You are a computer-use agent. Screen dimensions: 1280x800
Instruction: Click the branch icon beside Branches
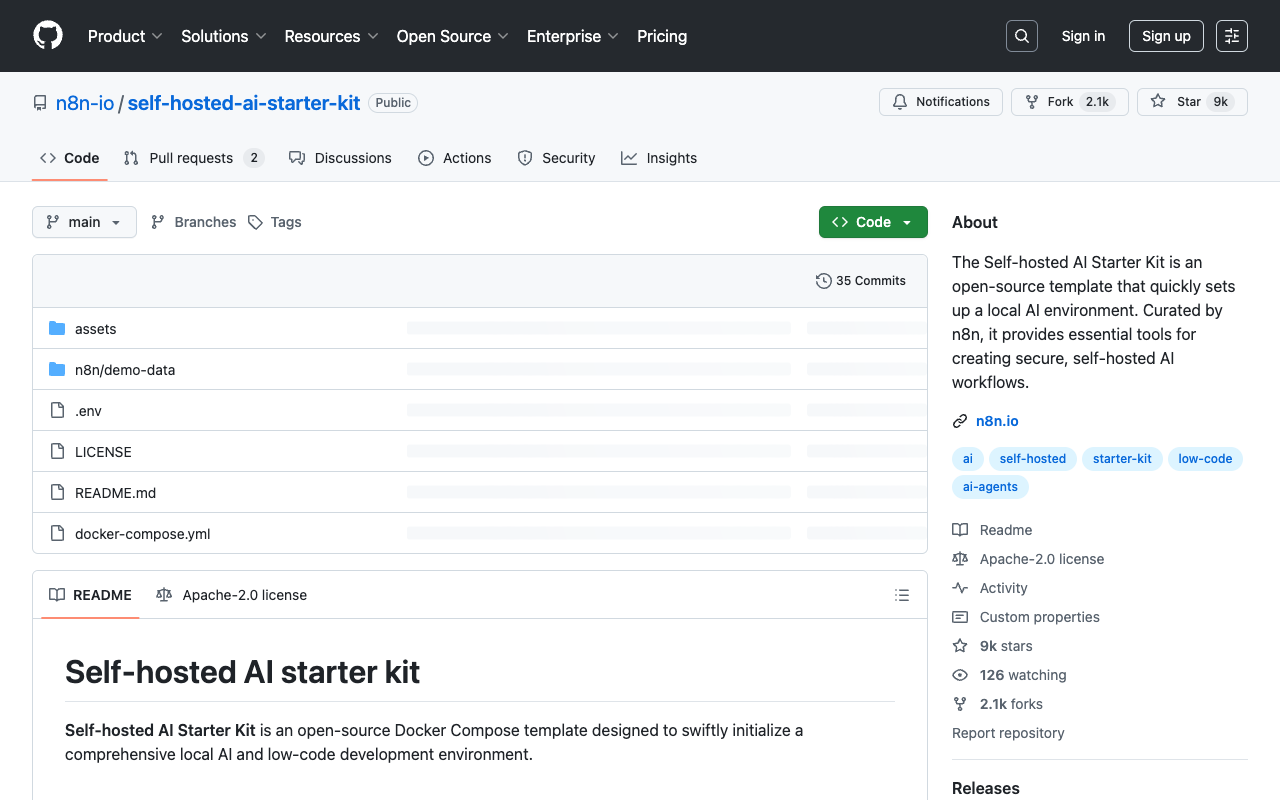(158, 222)
